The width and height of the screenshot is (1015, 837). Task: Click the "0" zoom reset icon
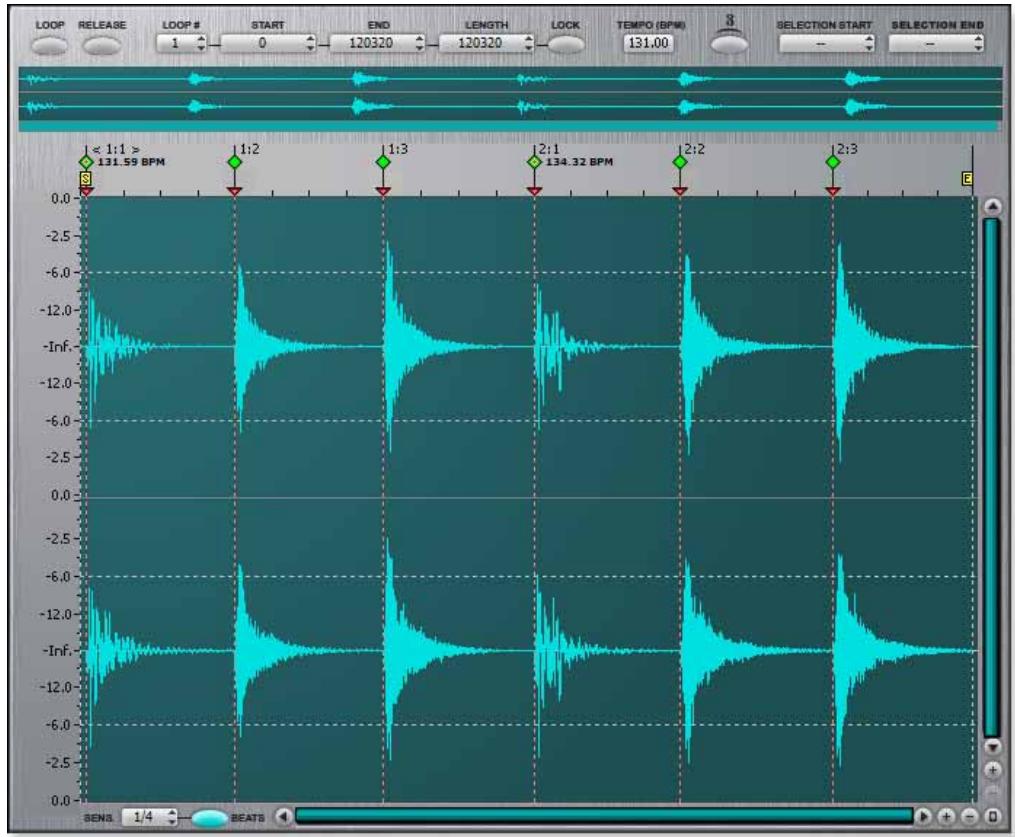point(991,816)
